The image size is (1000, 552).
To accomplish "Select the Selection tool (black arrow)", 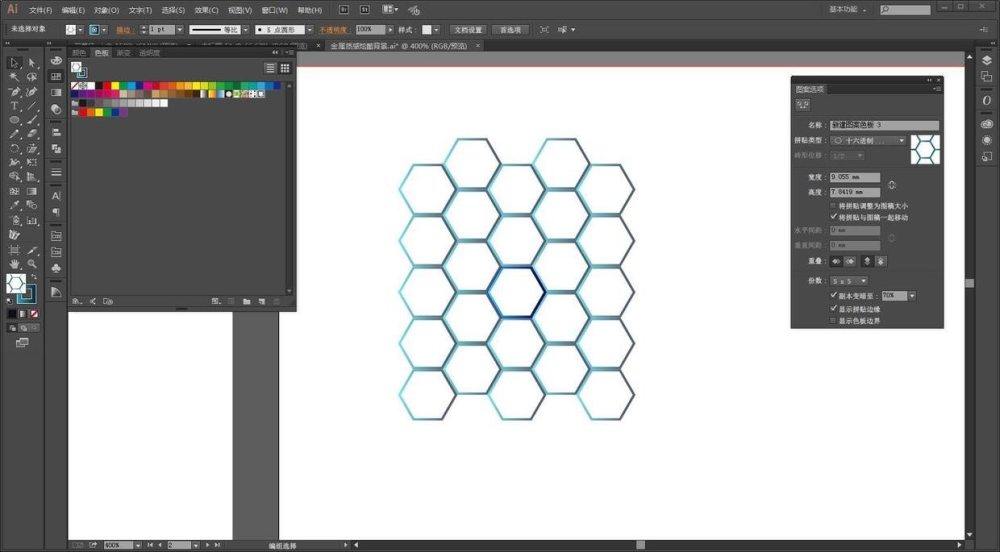I will coord(14,62).
